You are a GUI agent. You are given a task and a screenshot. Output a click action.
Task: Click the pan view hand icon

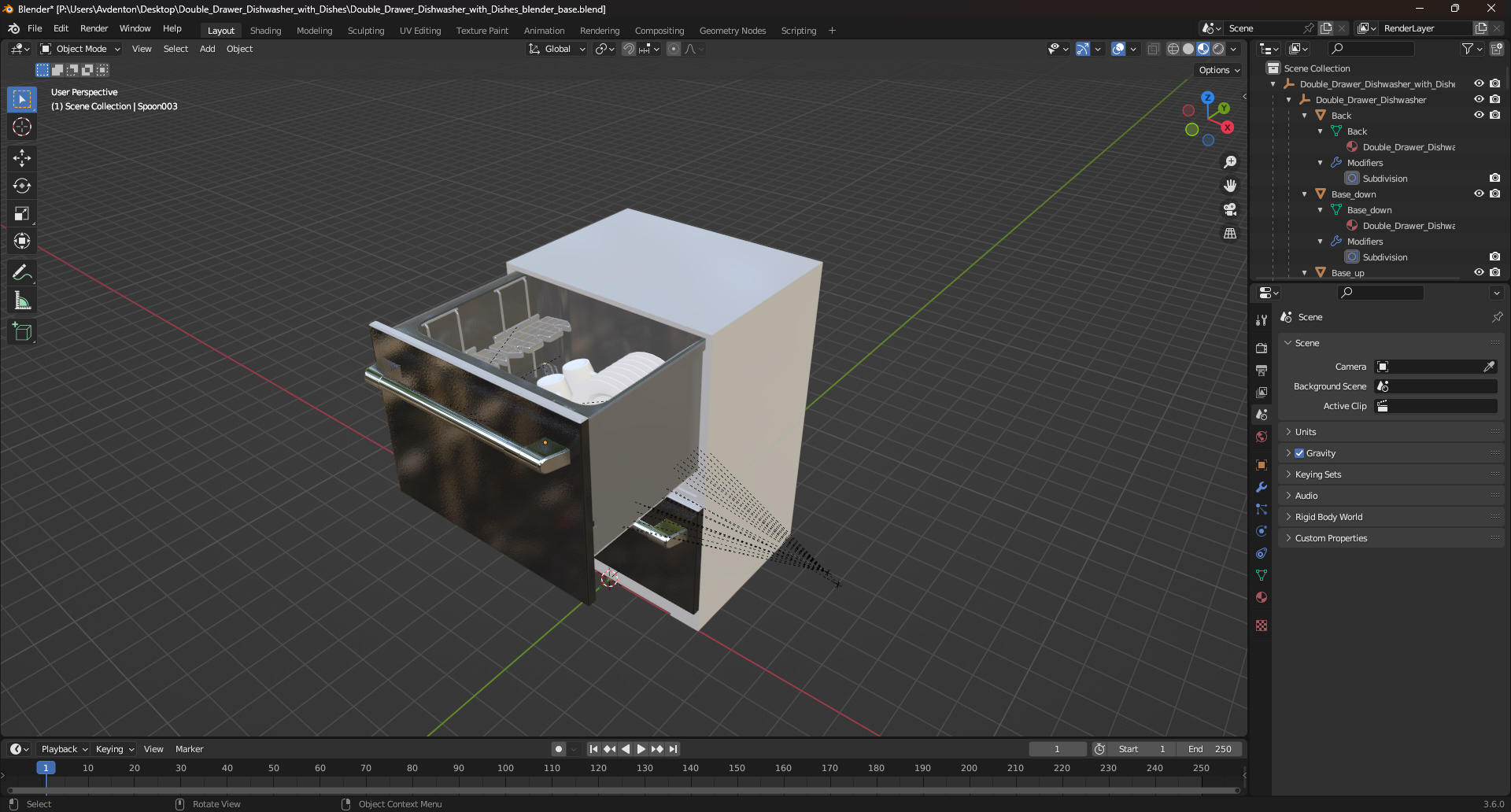tap(1230, 186)
